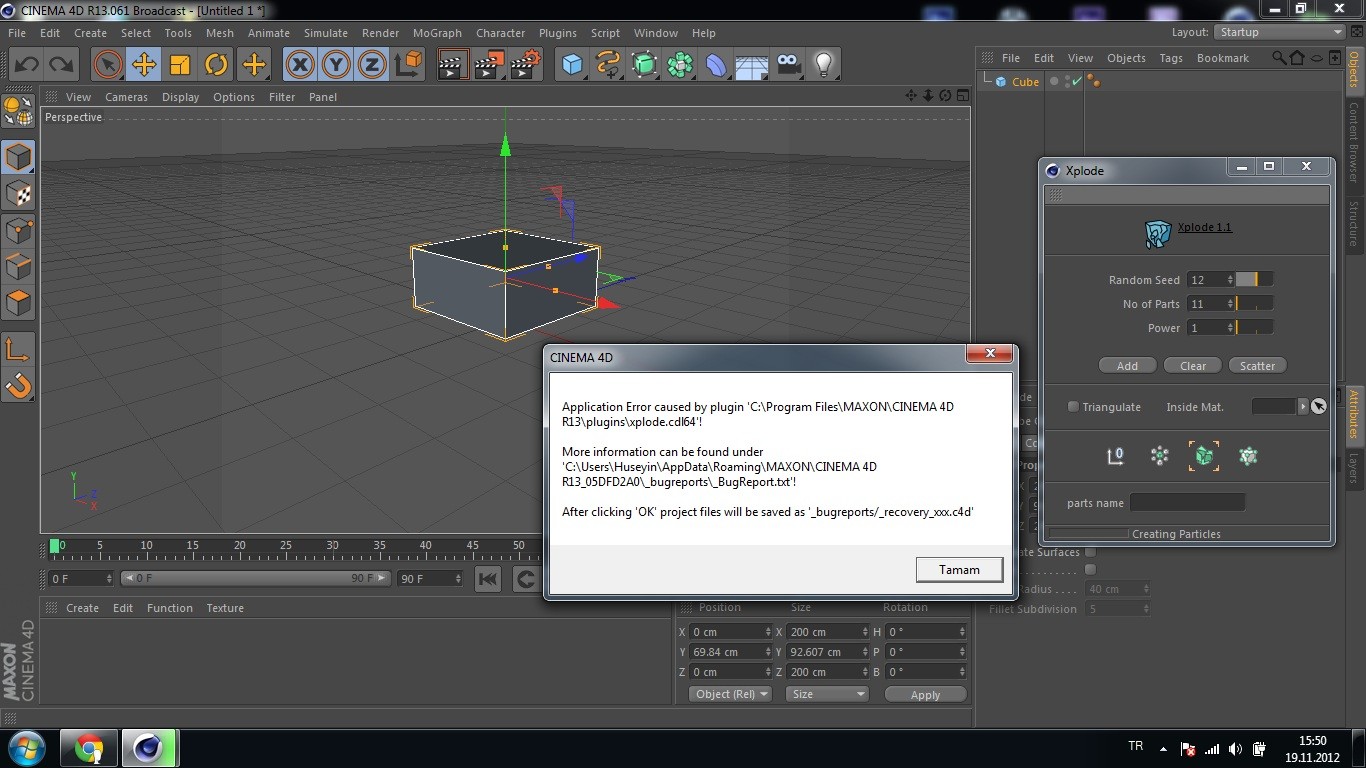Open the Layout Startup dropdown
The width and height of the screenshot is (1366, 768).
(x=1281, y=32)
